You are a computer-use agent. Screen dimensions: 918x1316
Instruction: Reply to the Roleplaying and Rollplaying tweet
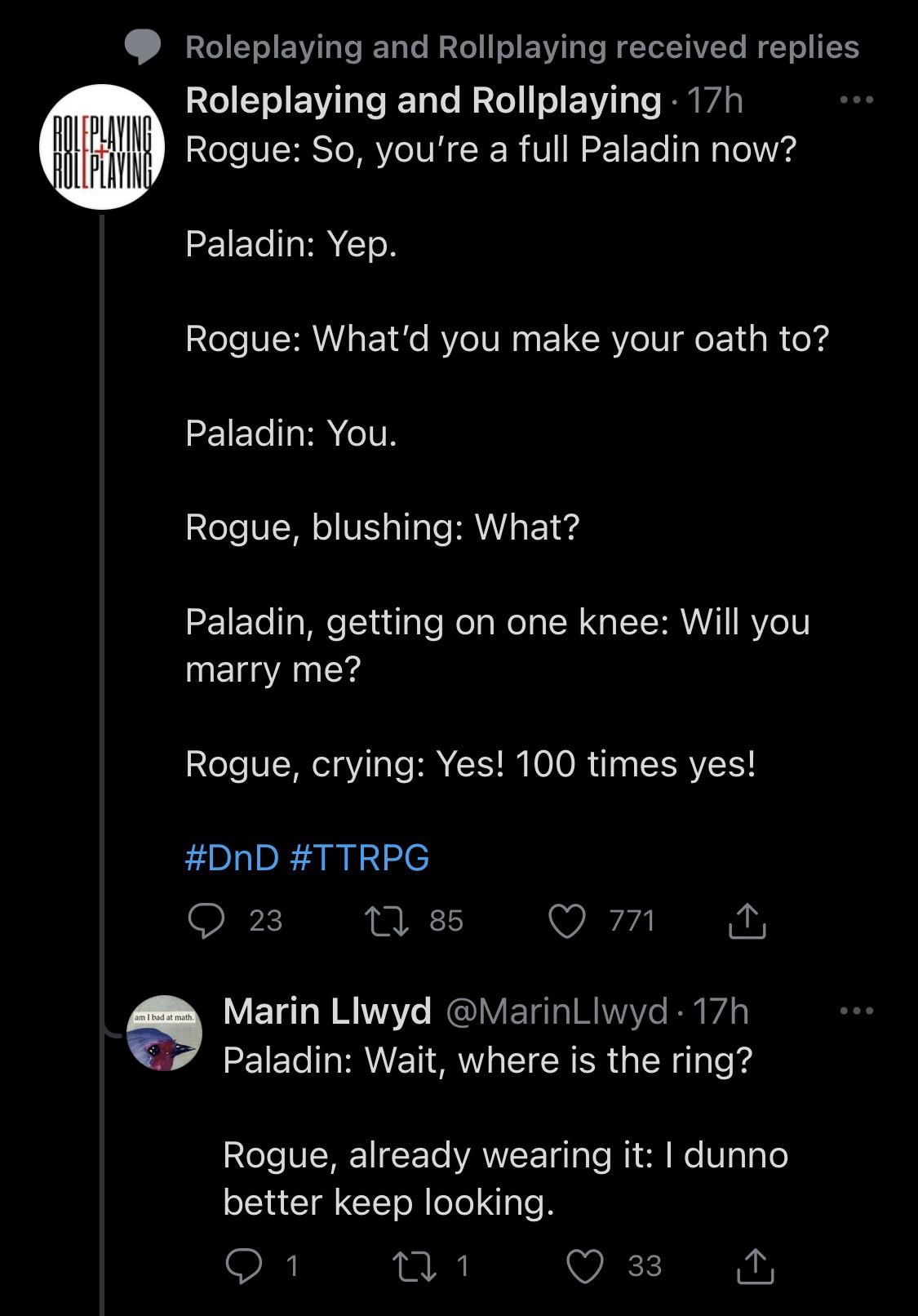pyautogui.click(x=207, y=921)
